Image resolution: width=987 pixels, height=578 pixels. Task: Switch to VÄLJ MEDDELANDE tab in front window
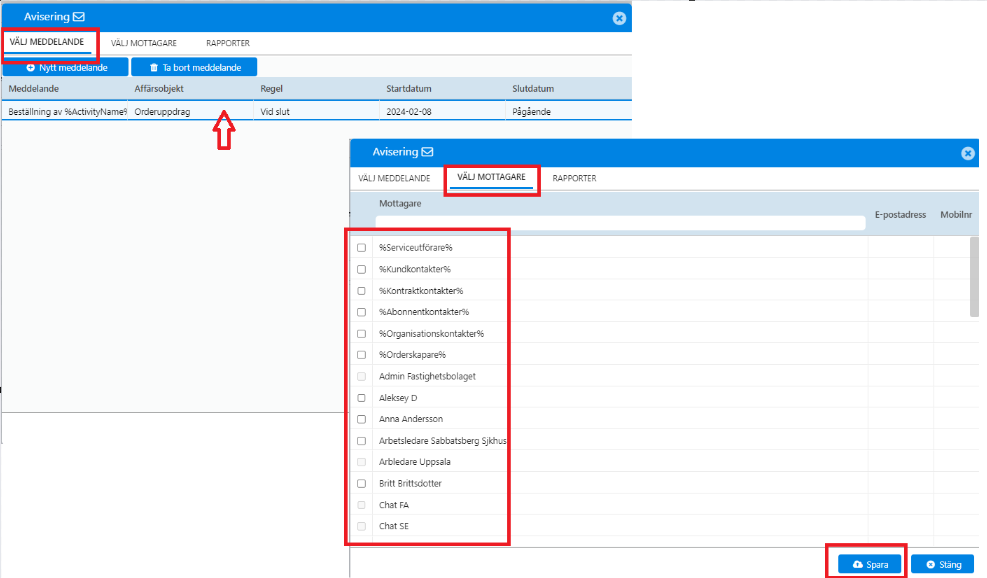pos(394,179)
